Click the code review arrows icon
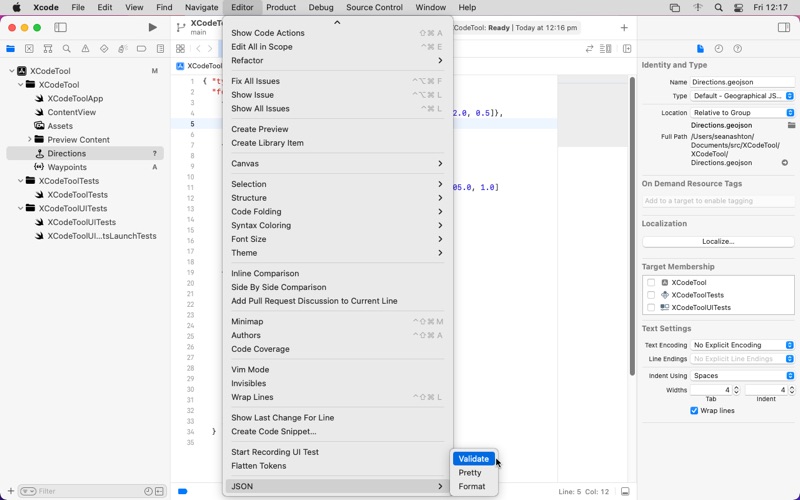800x500 pixels. click(589, 48)
